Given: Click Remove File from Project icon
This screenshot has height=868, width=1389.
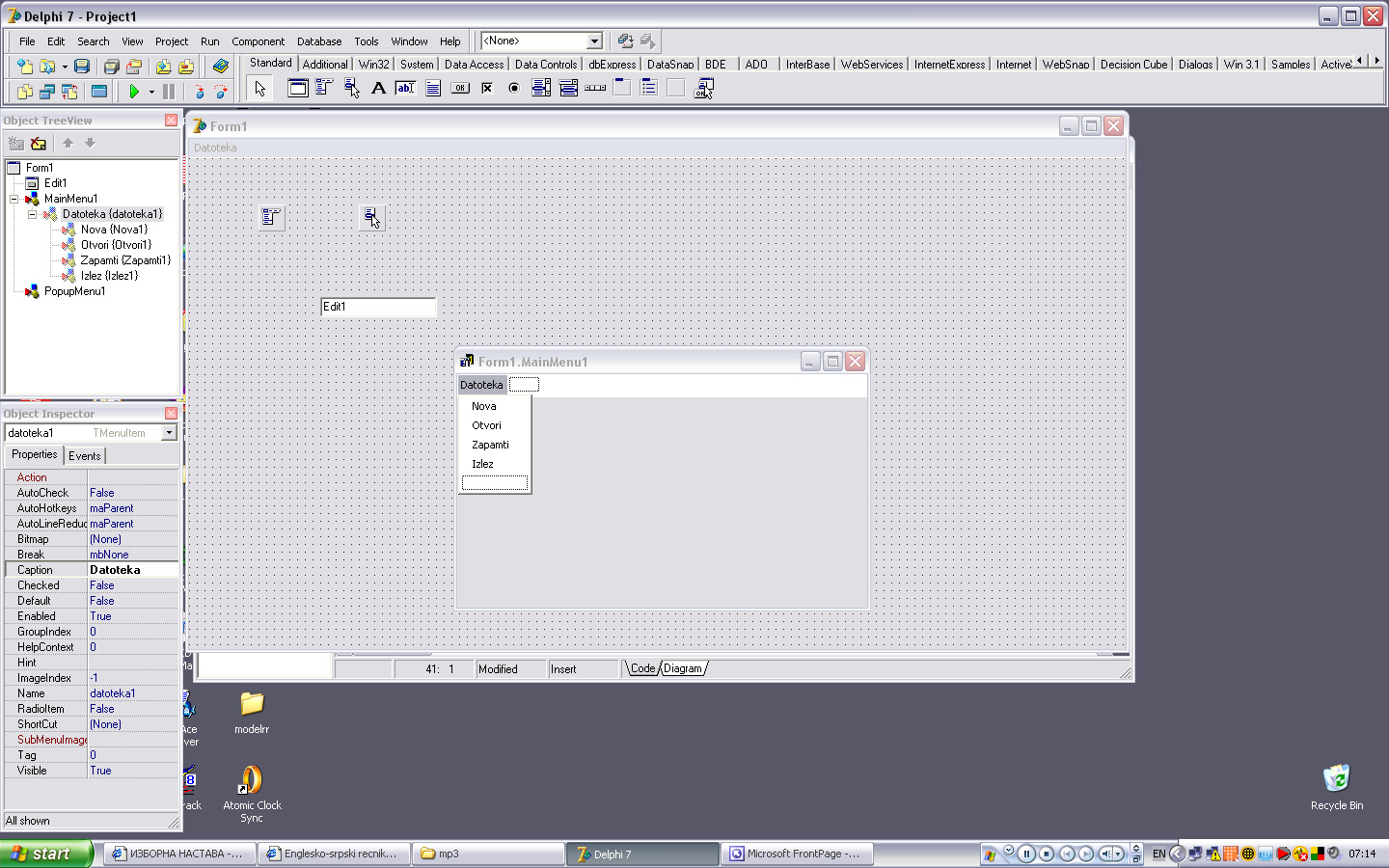Looking at the screenshot, I should tap(186, 67).
